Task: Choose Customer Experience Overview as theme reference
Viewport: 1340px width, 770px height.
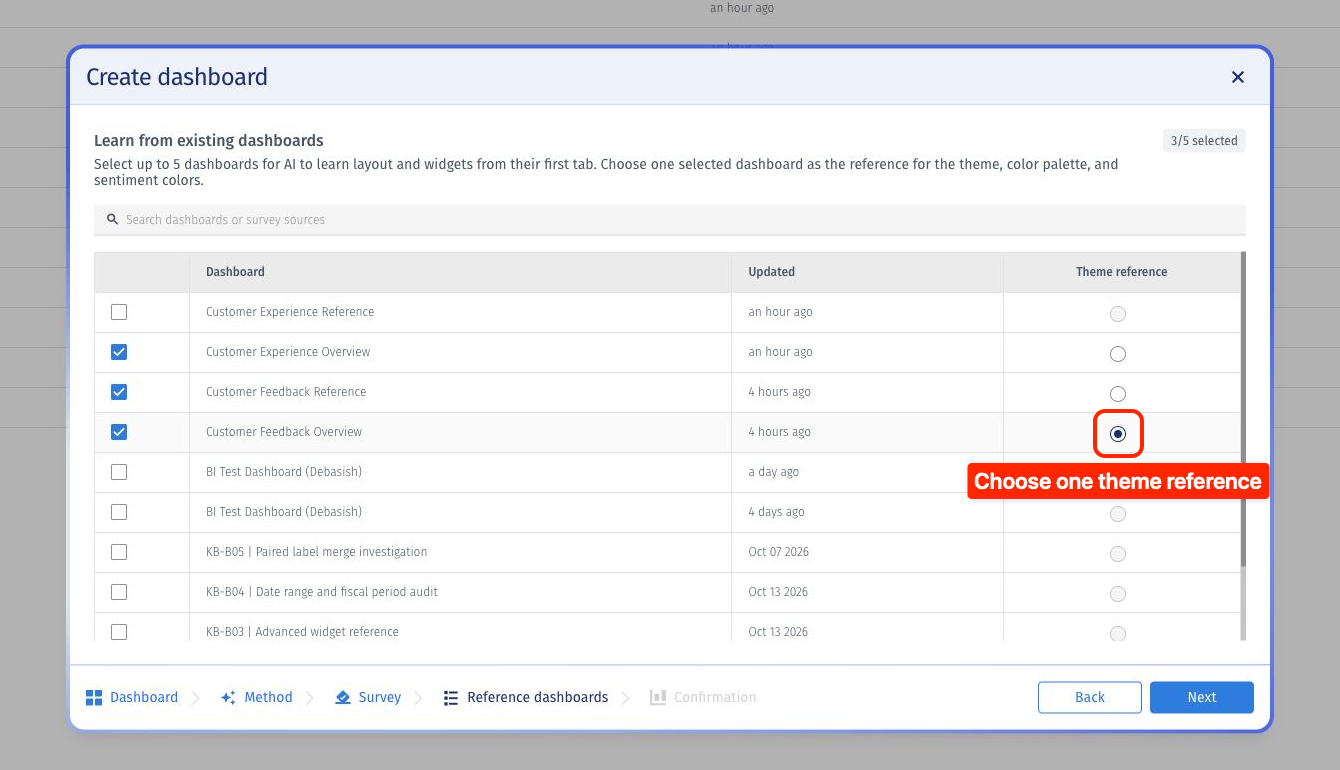Action: (1118, 354)
